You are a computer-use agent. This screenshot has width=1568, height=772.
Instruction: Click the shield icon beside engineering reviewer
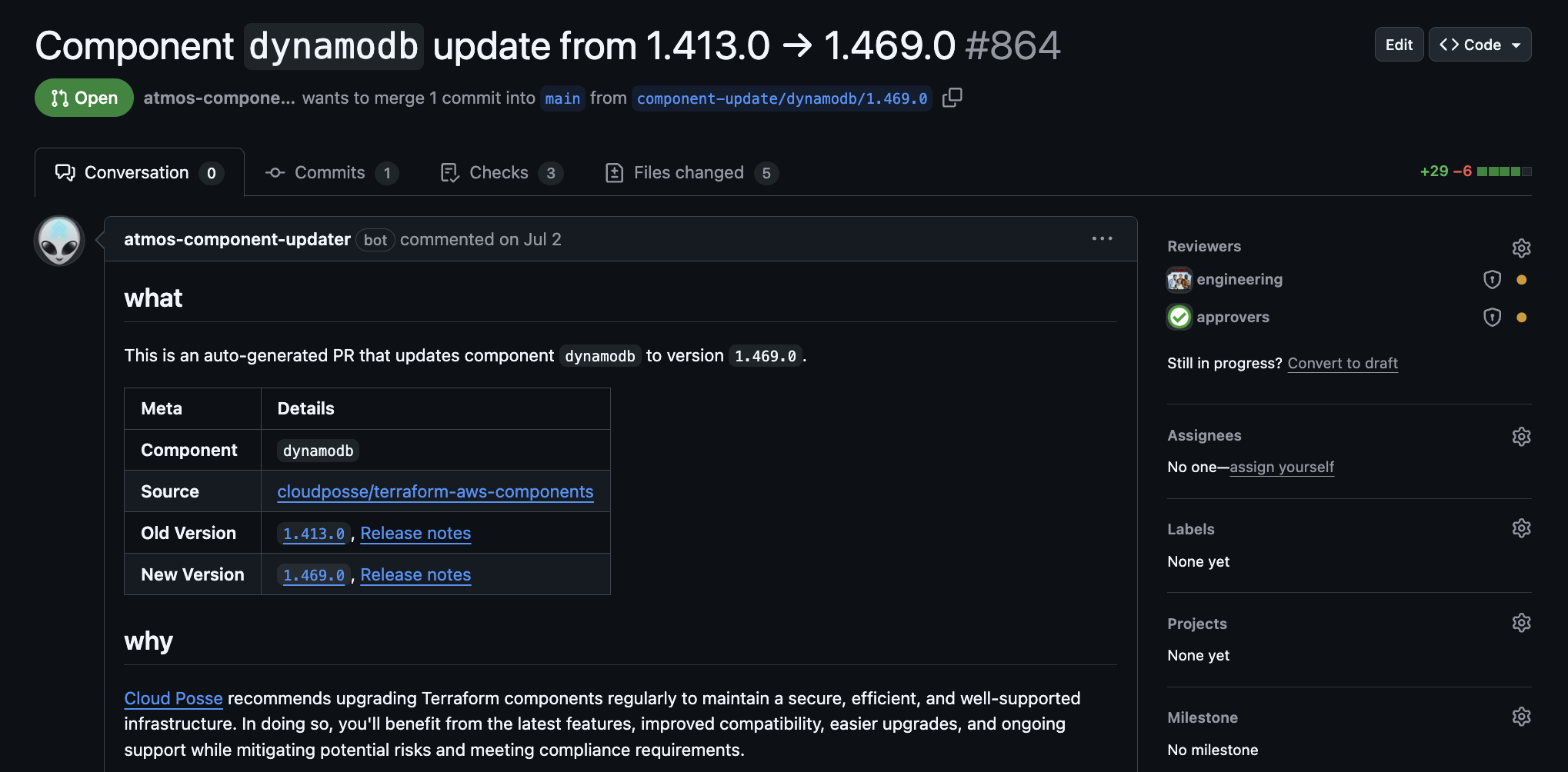click(x=1492, y=279)
